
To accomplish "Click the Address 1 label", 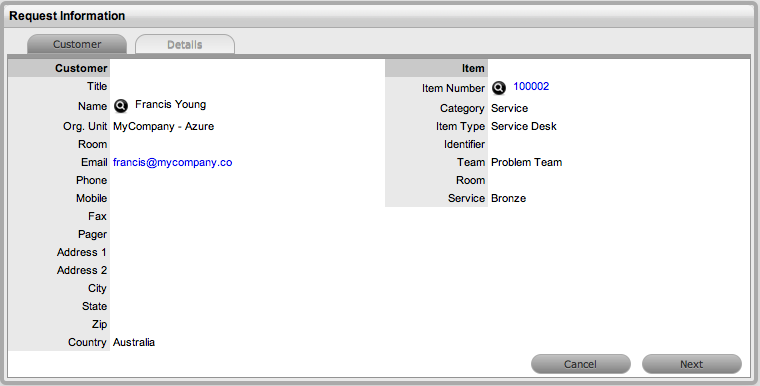I will pos(82,253).
